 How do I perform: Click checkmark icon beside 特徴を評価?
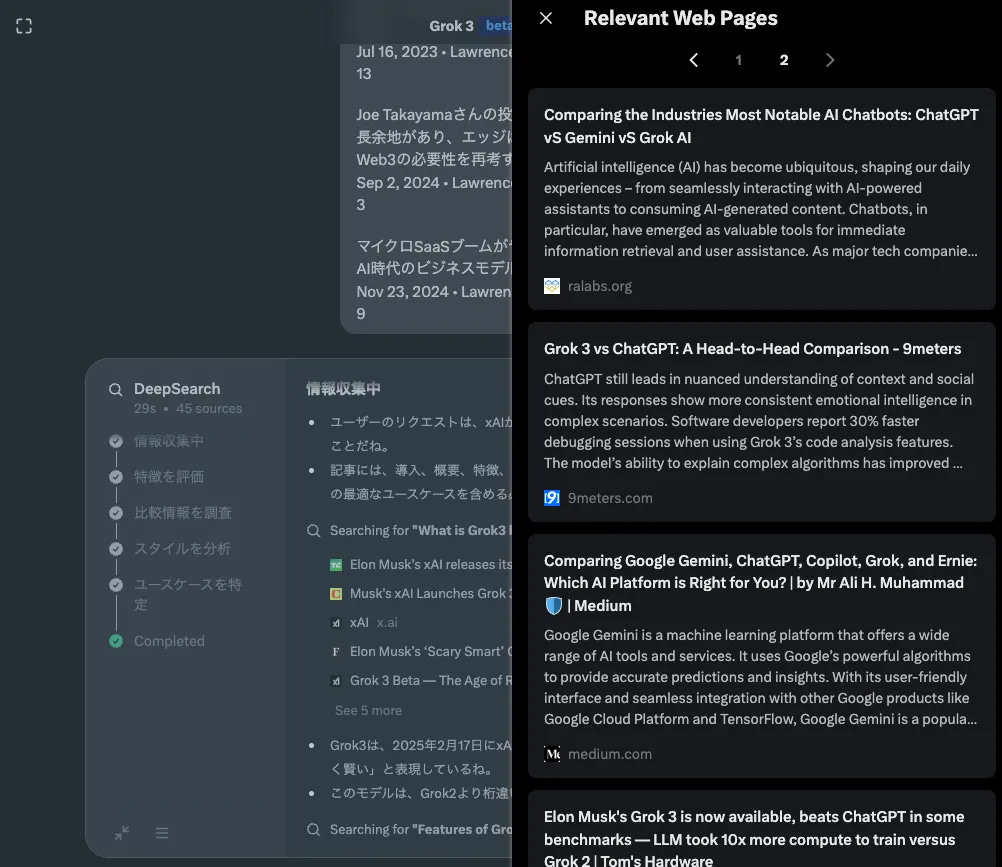116,477
